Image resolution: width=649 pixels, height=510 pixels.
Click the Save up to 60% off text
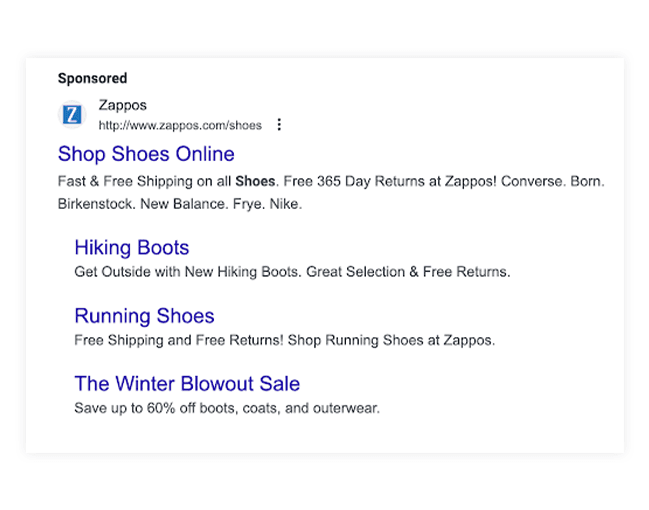click(227, 408)
